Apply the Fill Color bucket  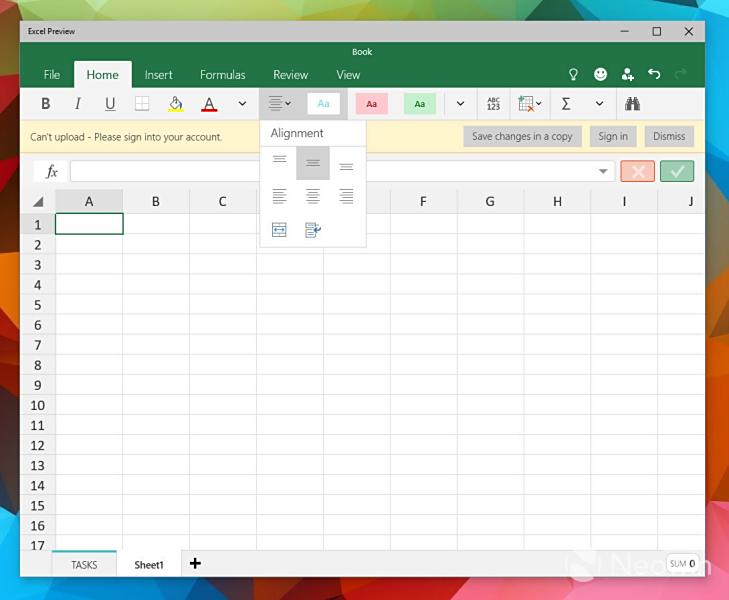click(175, 103)
